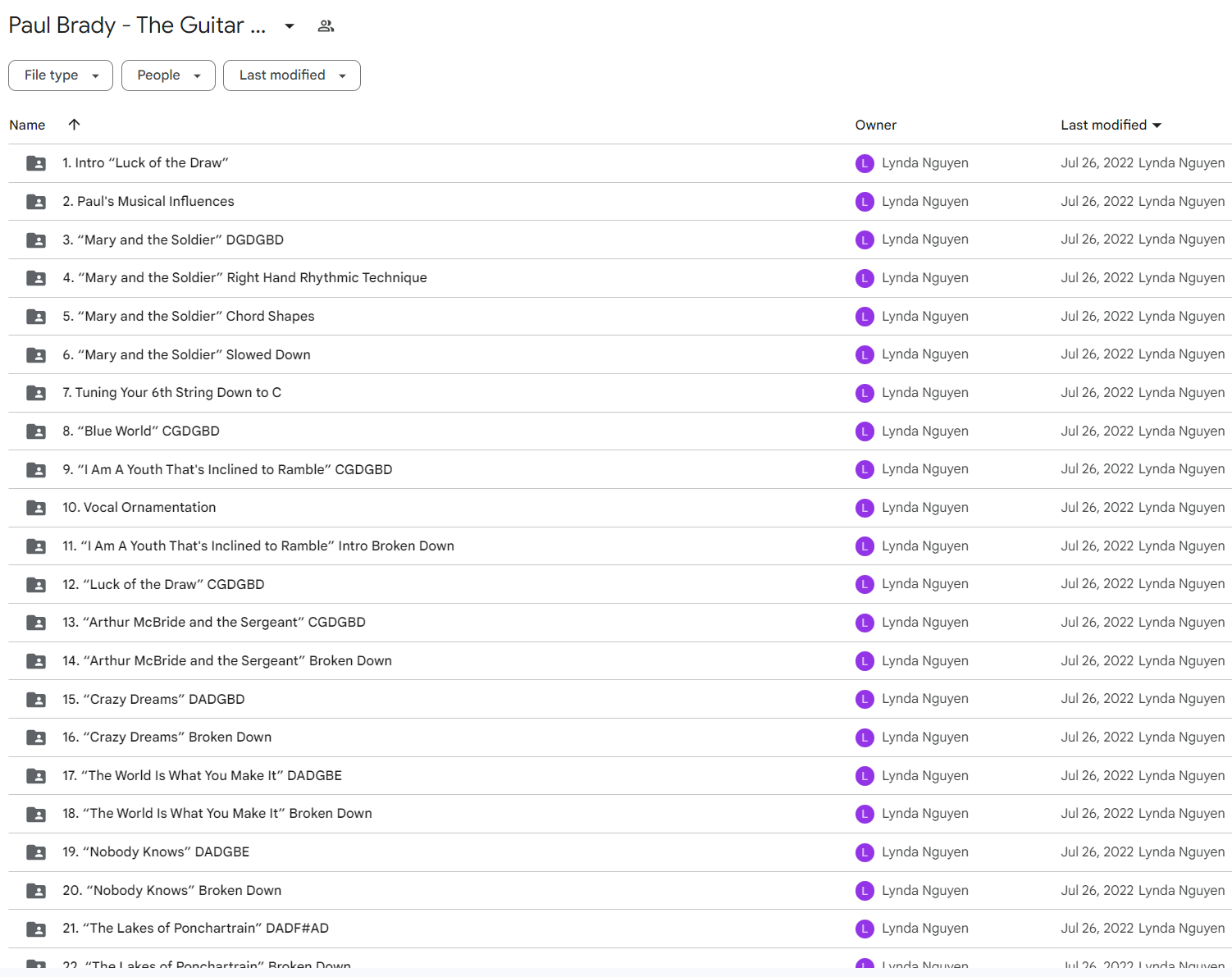Select "12. “Luck of the Draw” CGDGBD" name
The height and width of the screenshot is (977, 1232).
[x=163, y=585]
